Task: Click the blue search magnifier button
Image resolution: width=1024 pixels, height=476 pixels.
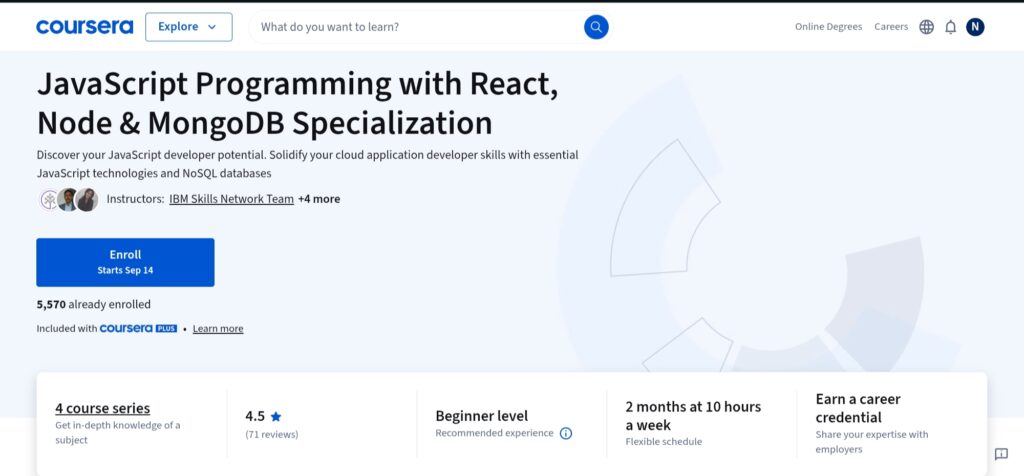Action: (596, 27)
